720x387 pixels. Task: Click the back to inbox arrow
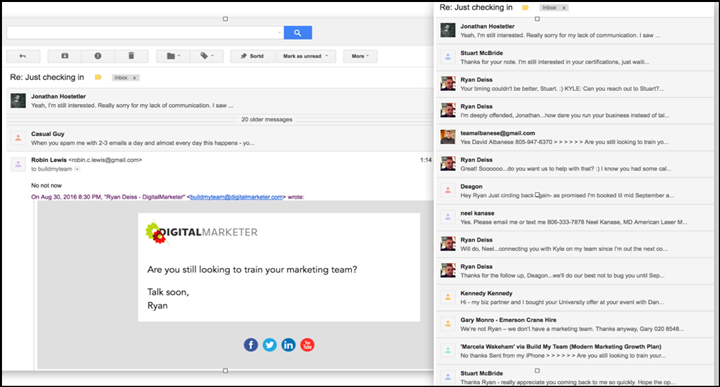(23, 56)
